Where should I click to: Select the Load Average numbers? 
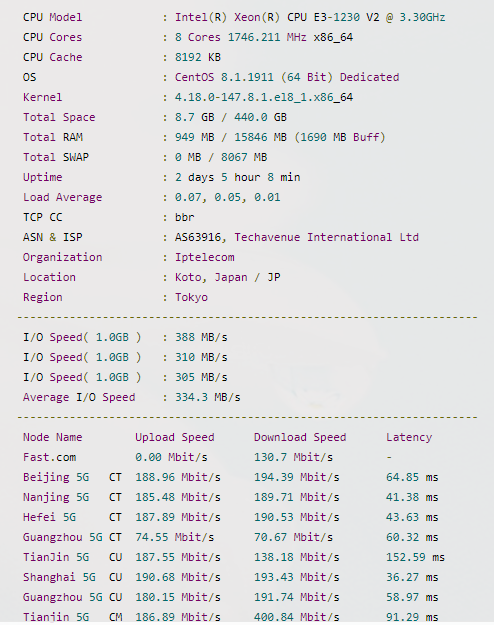(227, 197)
